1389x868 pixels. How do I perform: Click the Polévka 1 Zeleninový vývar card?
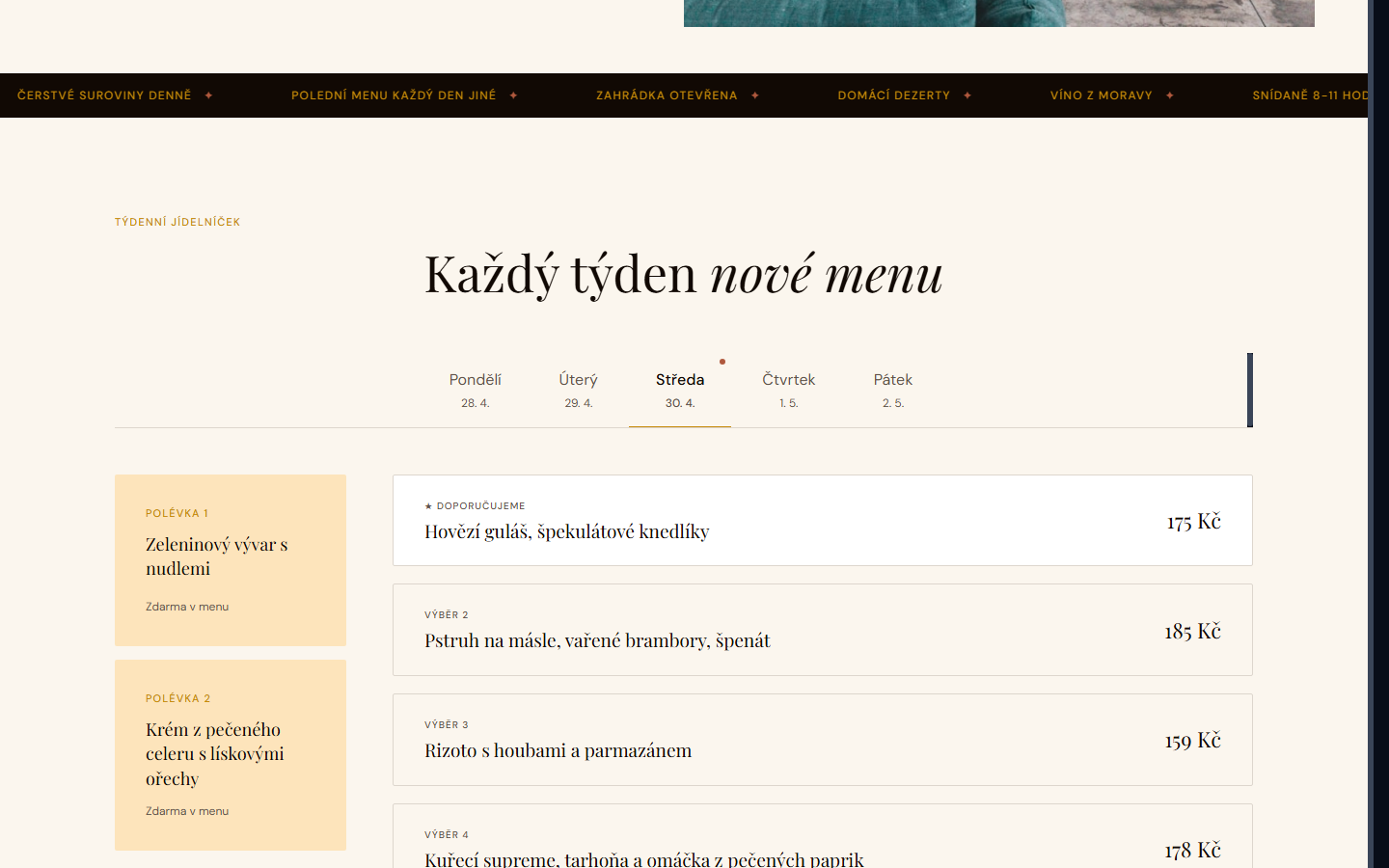231,560
